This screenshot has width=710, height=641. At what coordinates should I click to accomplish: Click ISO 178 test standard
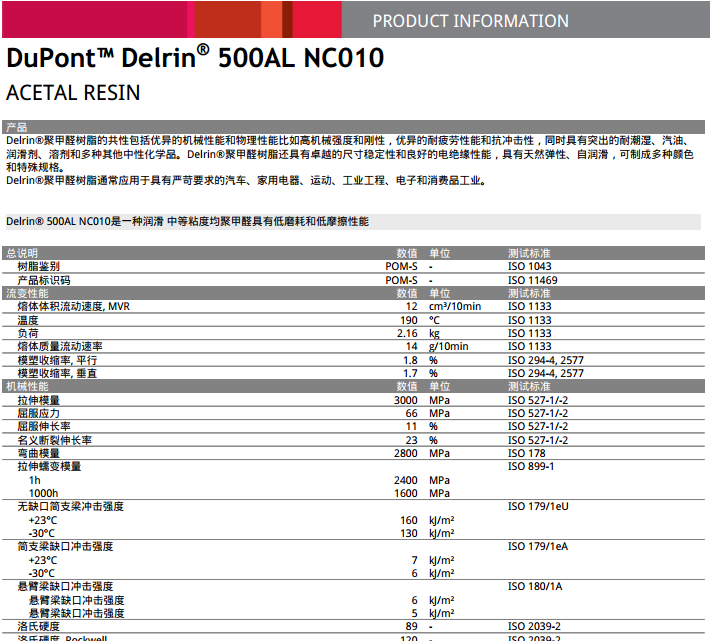click(527, 453)
